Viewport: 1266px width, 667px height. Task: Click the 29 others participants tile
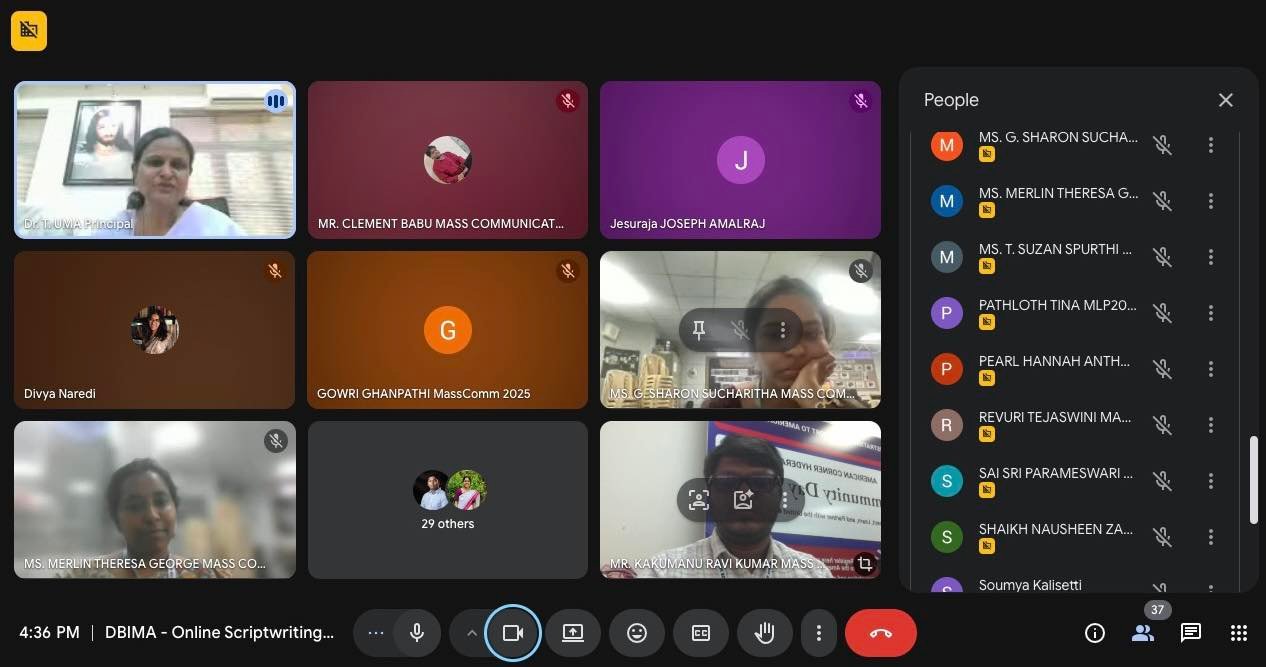click(448, 500)
